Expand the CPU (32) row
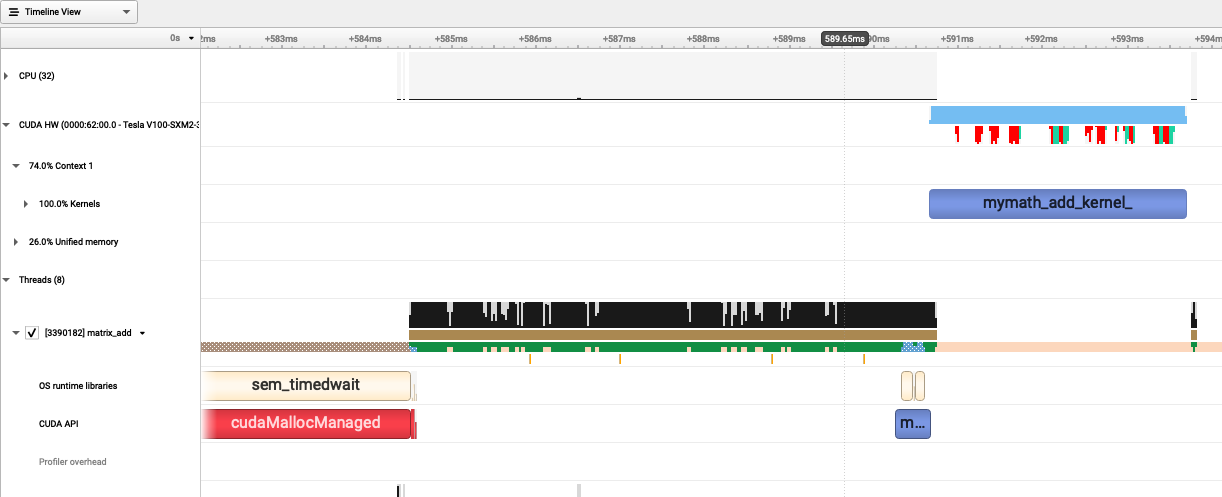Viewport: 1222px width, 497px height. (6, 76)
